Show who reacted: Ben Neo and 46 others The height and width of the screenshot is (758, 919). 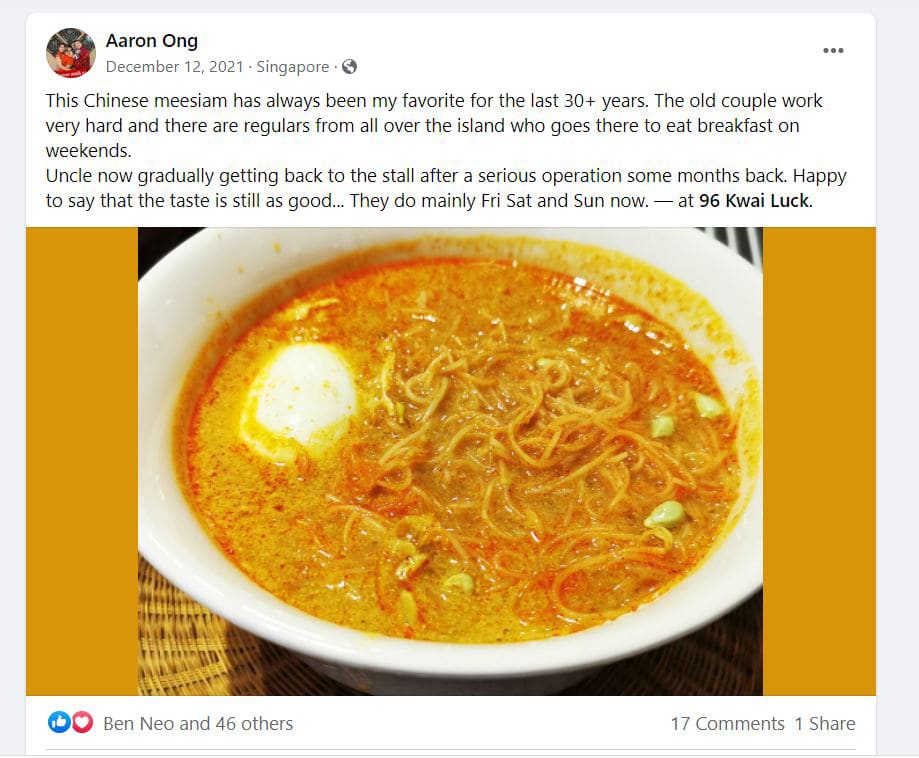click(x=198, y=723)
